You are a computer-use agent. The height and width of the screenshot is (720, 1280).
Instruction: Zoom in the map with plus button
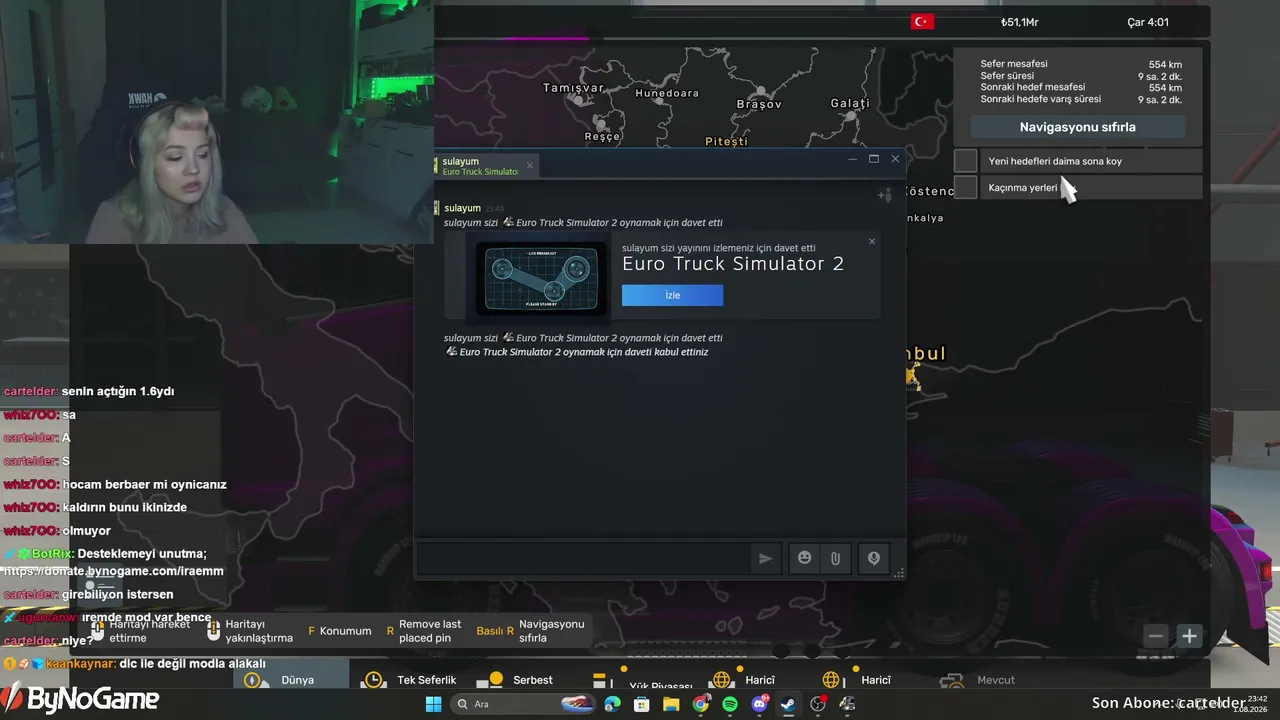coord(1189,636)
